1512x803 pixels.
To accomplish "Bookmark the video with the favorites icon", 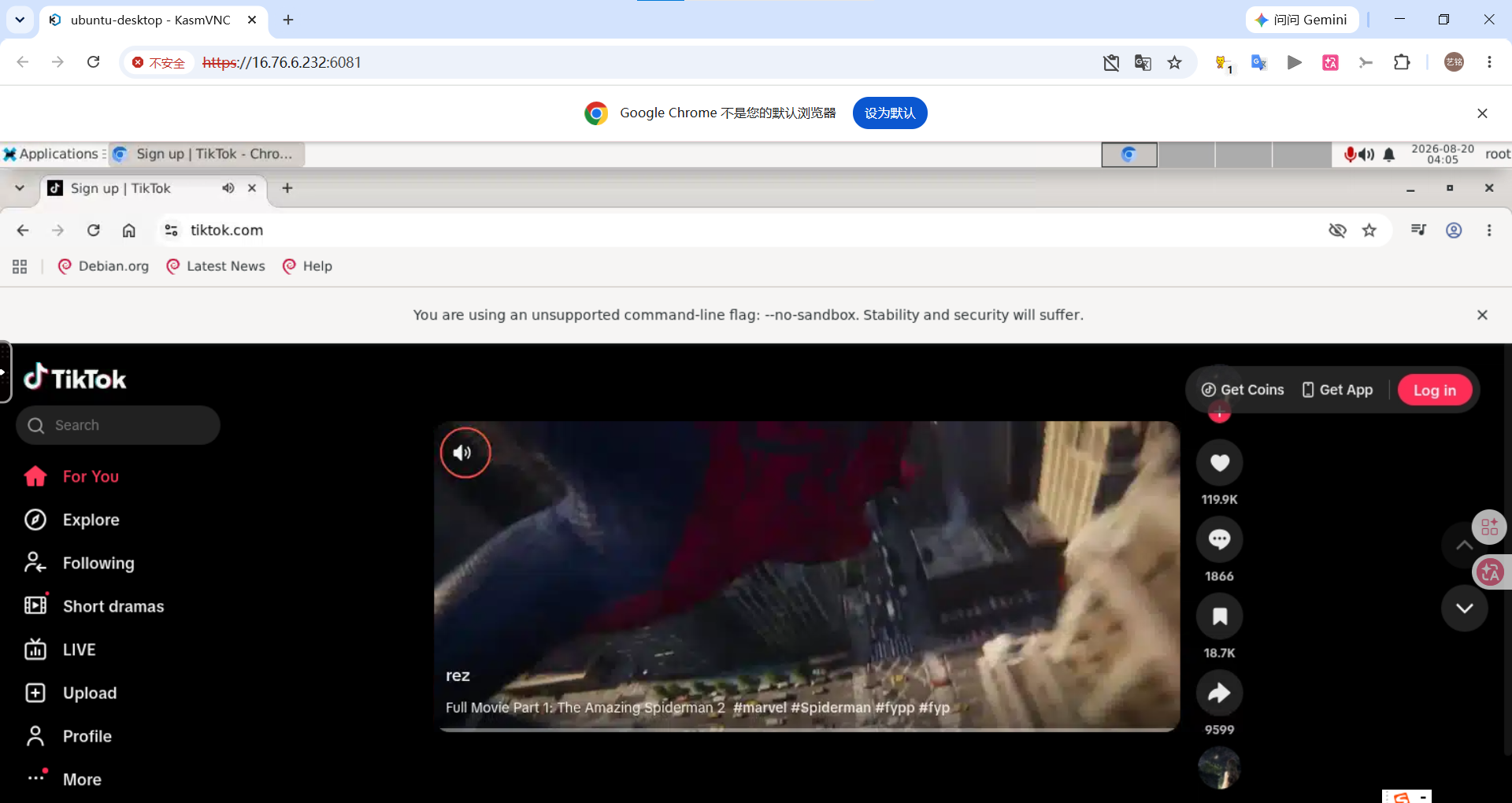I will [x=1219, y=616].
